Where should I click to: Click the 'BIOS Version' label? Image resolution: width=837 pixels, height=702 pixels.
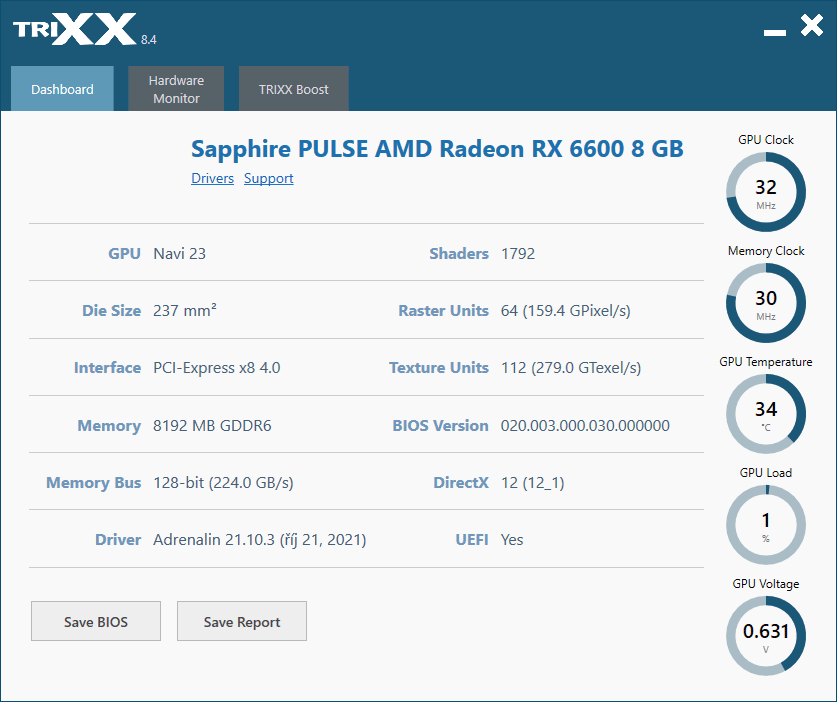tap(440, 425)
